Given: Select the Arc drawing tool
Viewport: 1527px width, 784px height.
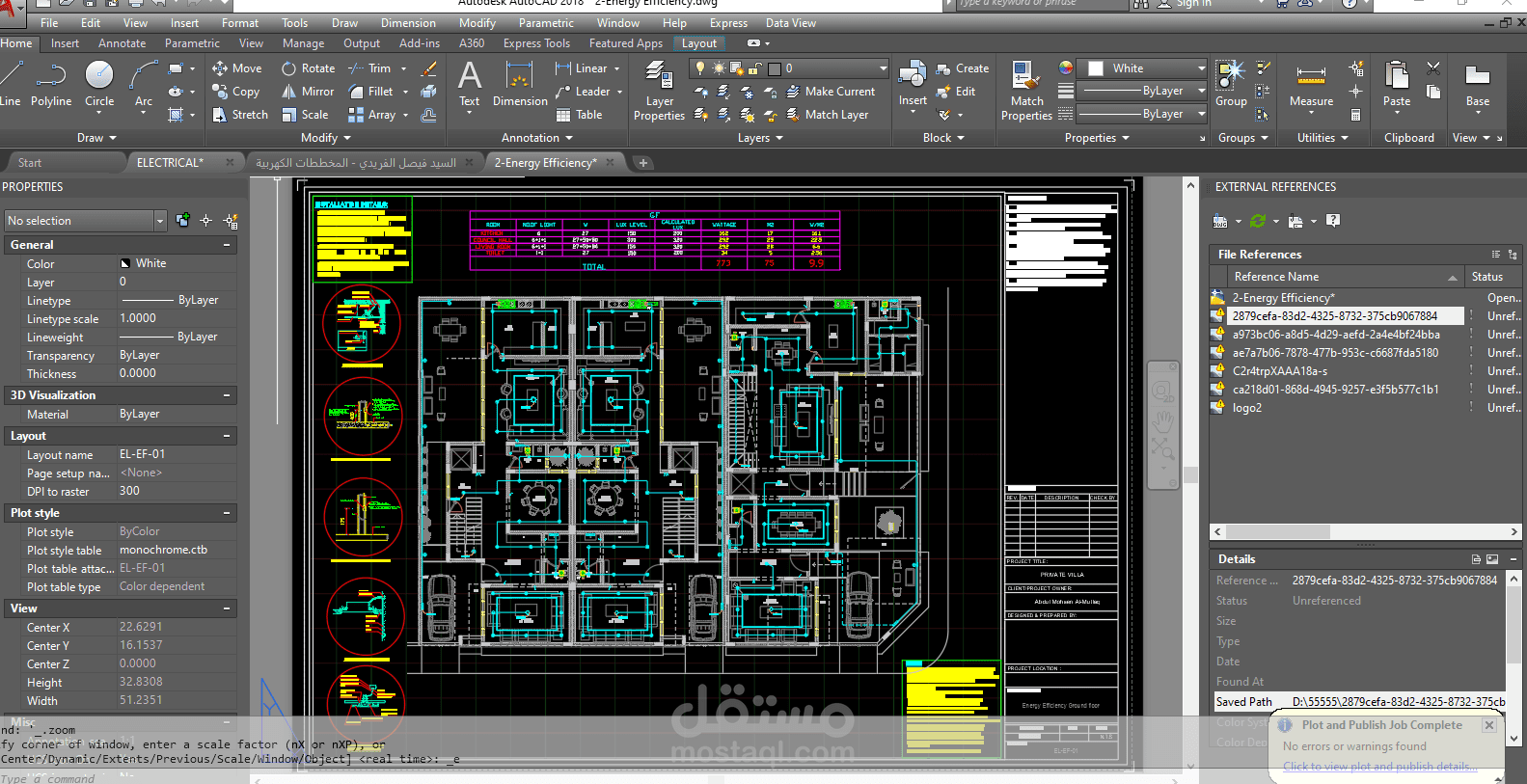Looking at the screenshot, I should (x=143, y=83).
